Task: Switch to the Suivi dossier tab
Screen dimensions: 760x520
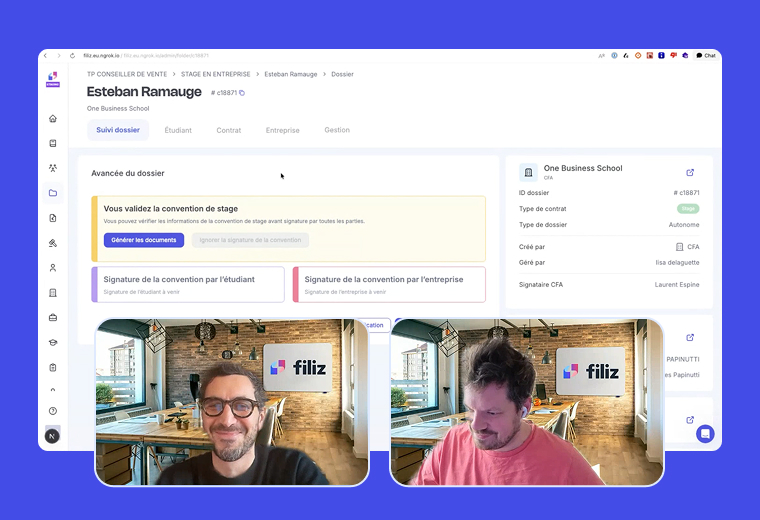Action: (118, 130)
